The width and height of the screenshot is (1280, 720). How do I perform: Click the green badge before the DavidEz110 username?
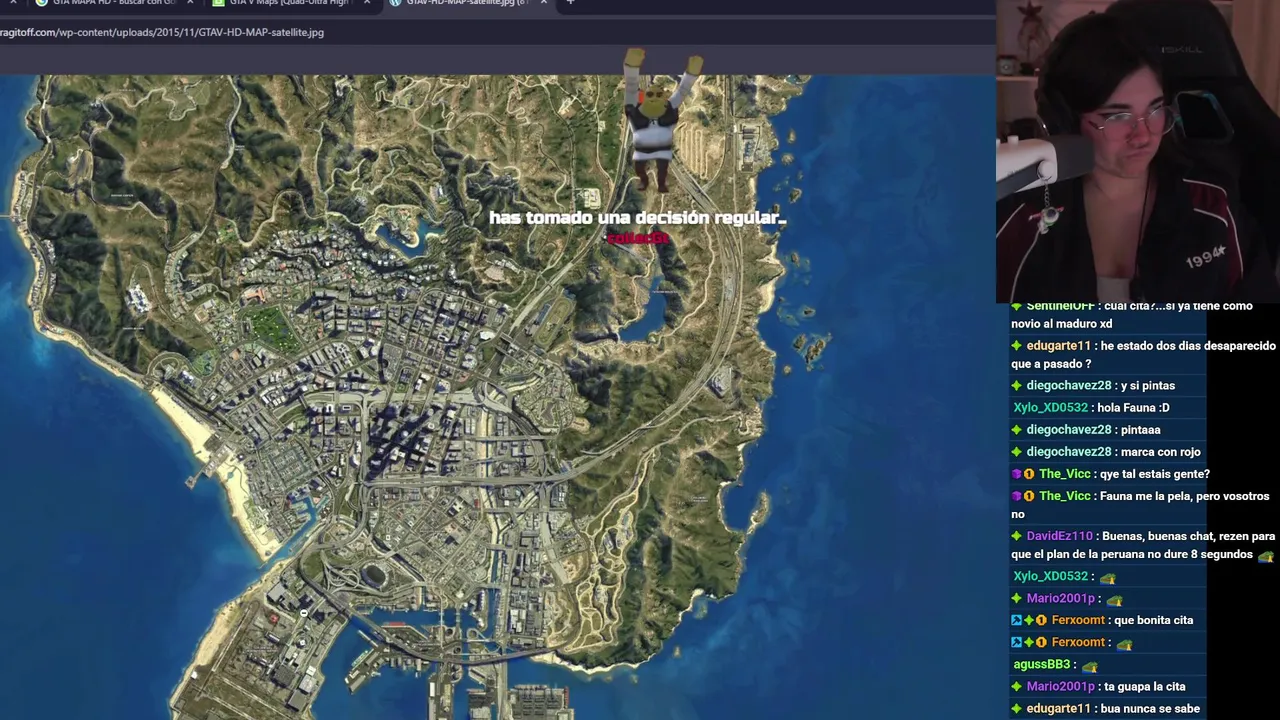click(x=1017, y=536)
